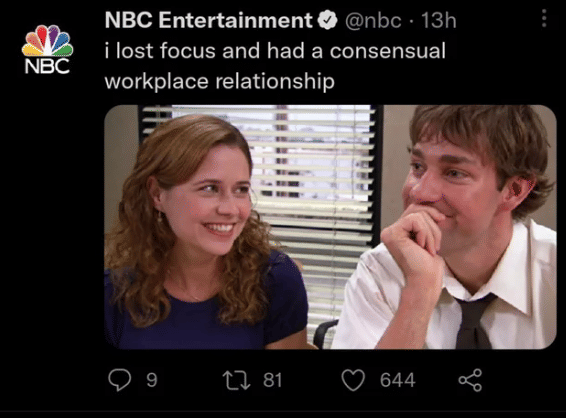566x418 pixels.
Task: Open the reply speech bubble icon
Action: coord(119,380)
